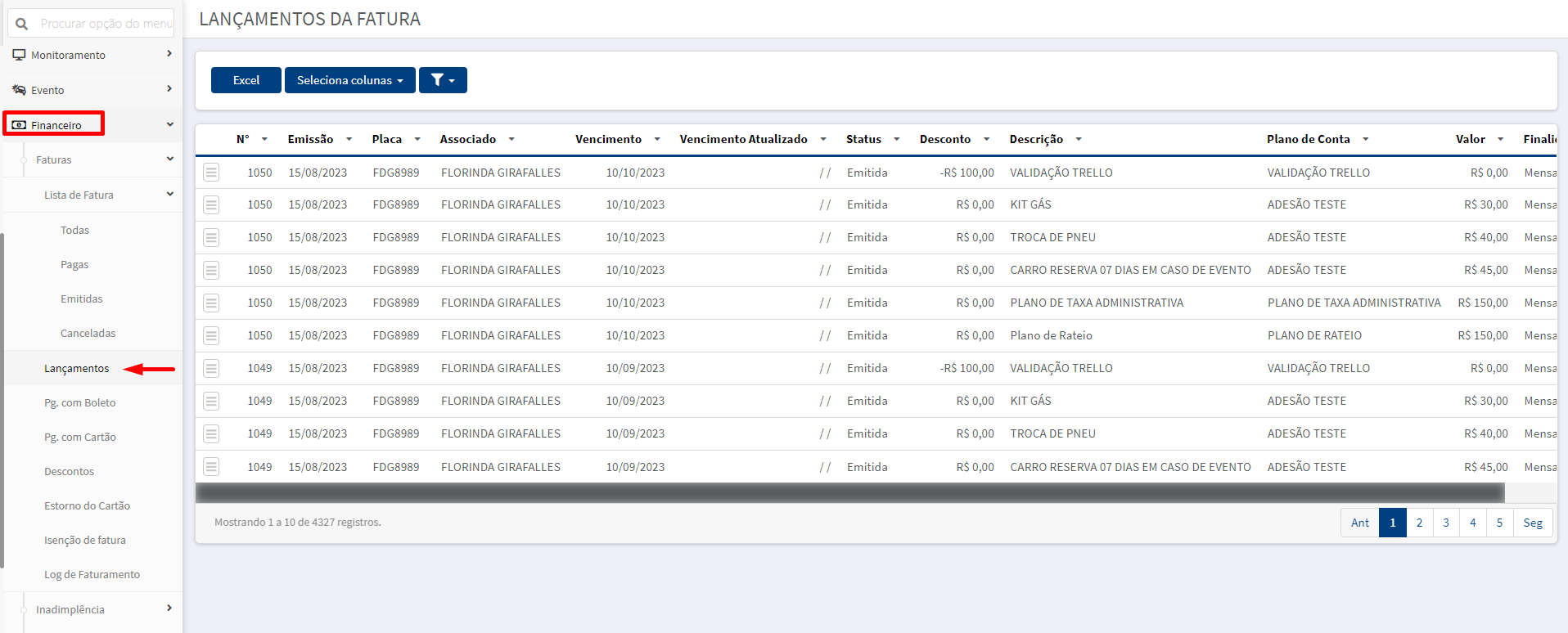Open the Associado column dropdown arrow
This screenshot has width=1568, height=633.
511,139
